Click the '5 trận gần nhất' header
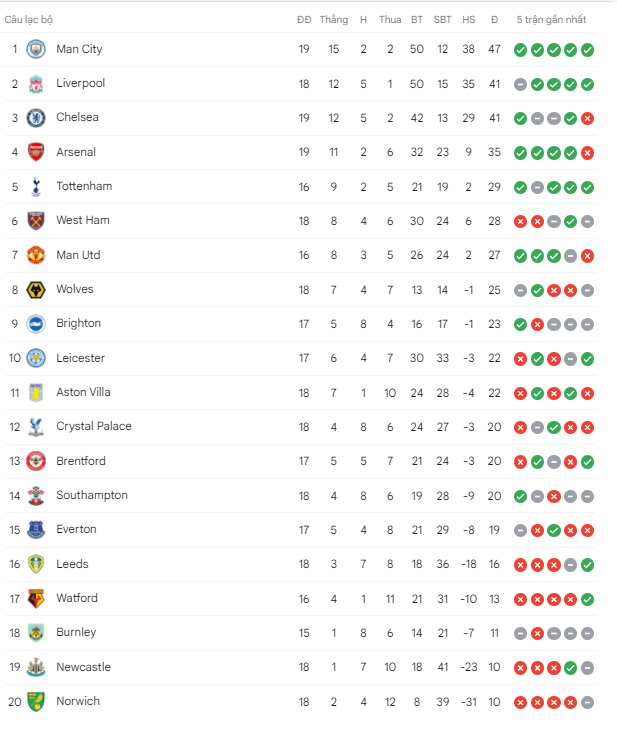Screen dimensions: 617x729 coord(551,20)
